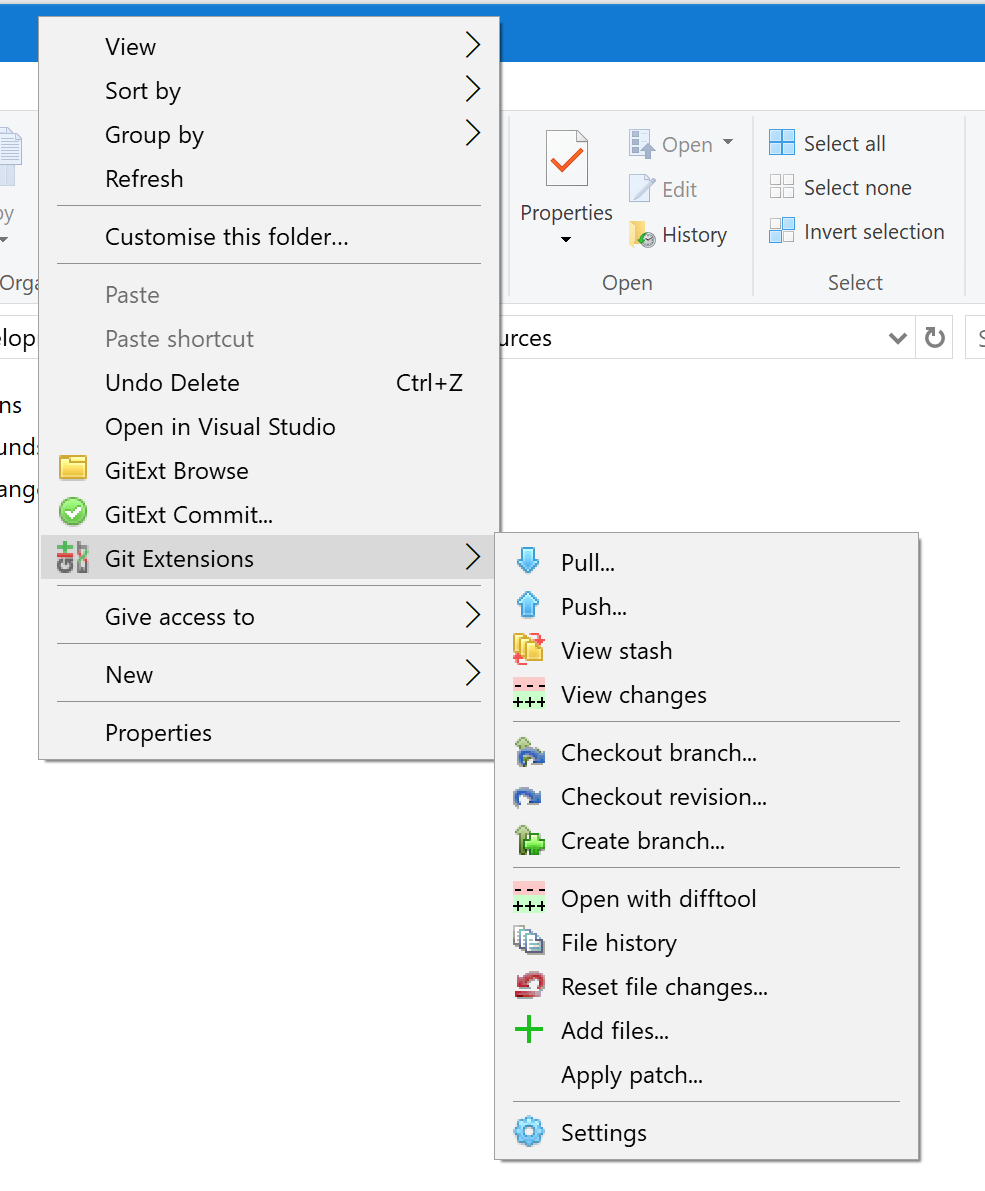The image size is (985, 1191).
Task: Select the Reset file changes icon
Action: [528, 985]
